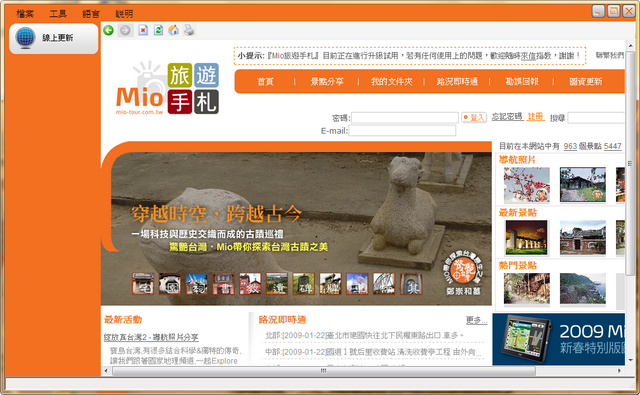Click the 來信 link in the 小提示 notice
640x395 pixels.
click(x=529, y=55)
